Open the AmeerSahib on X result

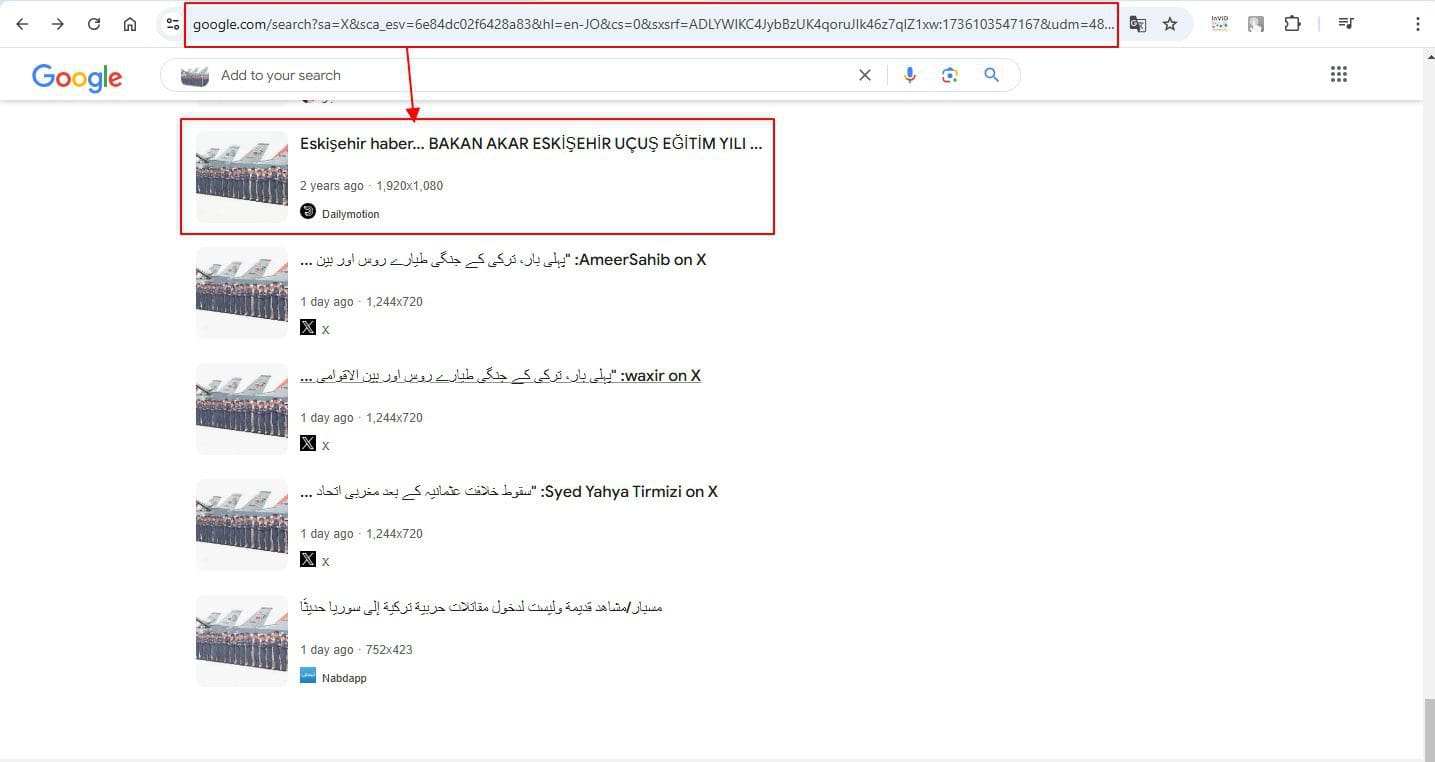point(503,260)
